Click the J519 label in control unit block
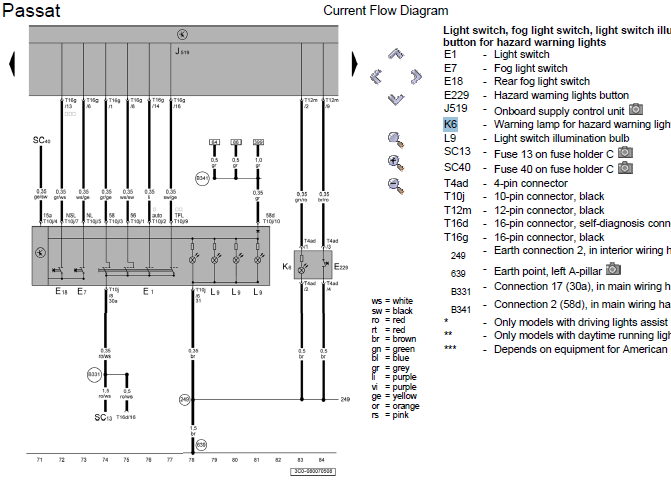This screenshot has width=671, height=500. tap(182, 51)
